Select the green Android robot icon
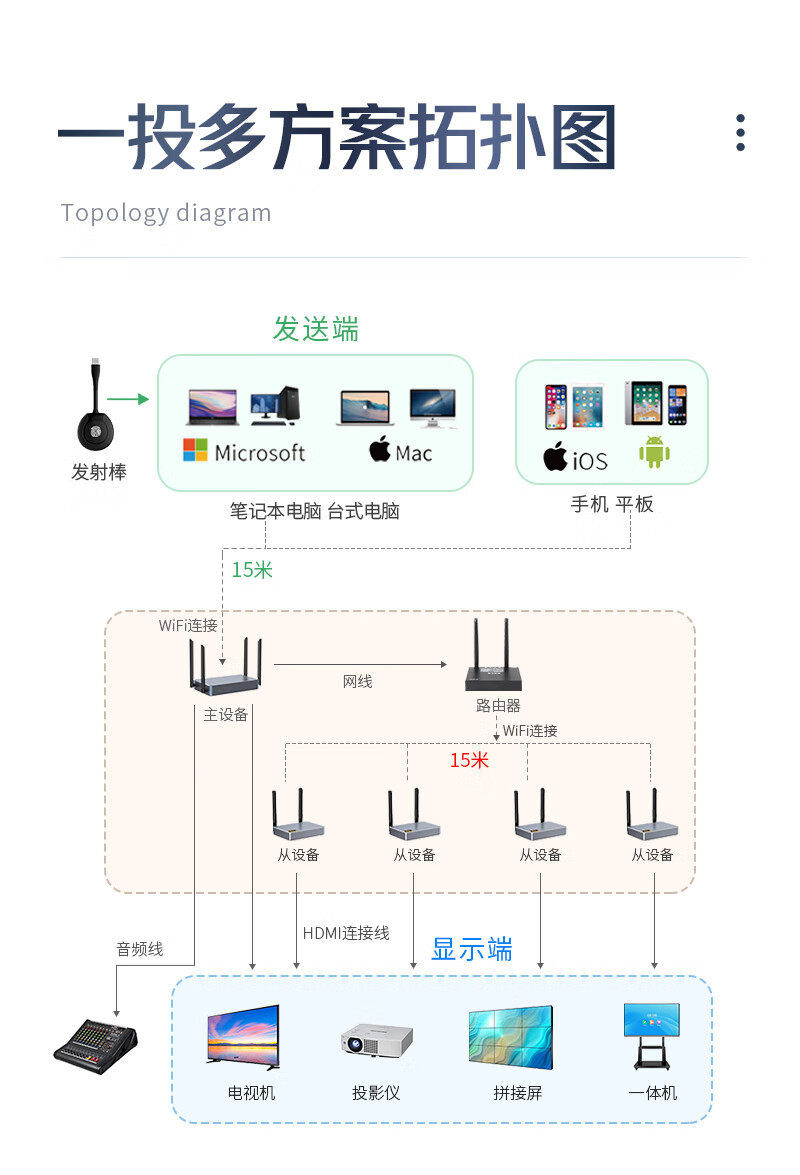The height and width of the screenshot is (1175, 800). coord(654,453)
